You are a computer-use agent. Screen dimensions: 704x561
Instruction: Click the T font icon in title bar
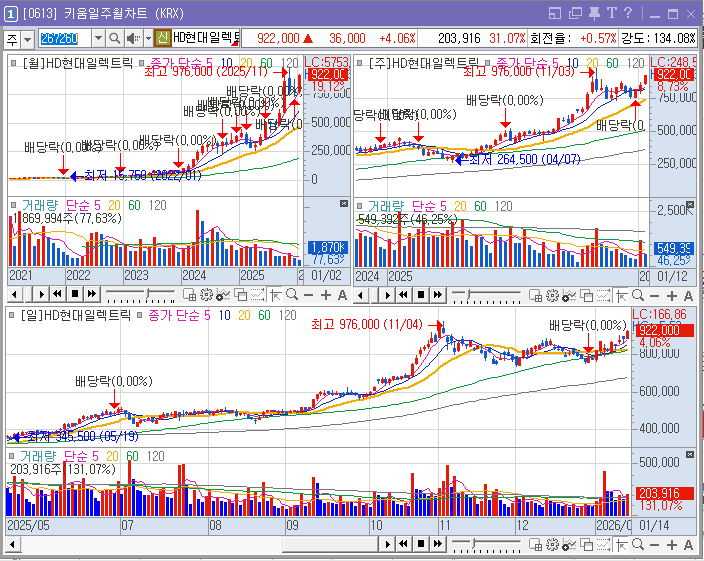click(612, 13)
